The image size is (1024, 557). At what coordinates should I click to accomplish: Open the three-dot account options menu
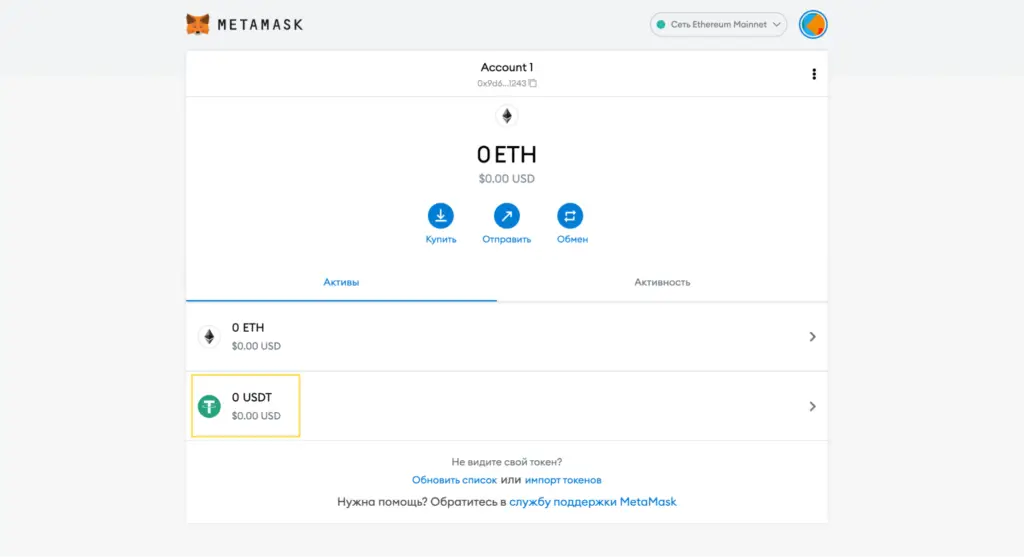click(x=814, y=74)
